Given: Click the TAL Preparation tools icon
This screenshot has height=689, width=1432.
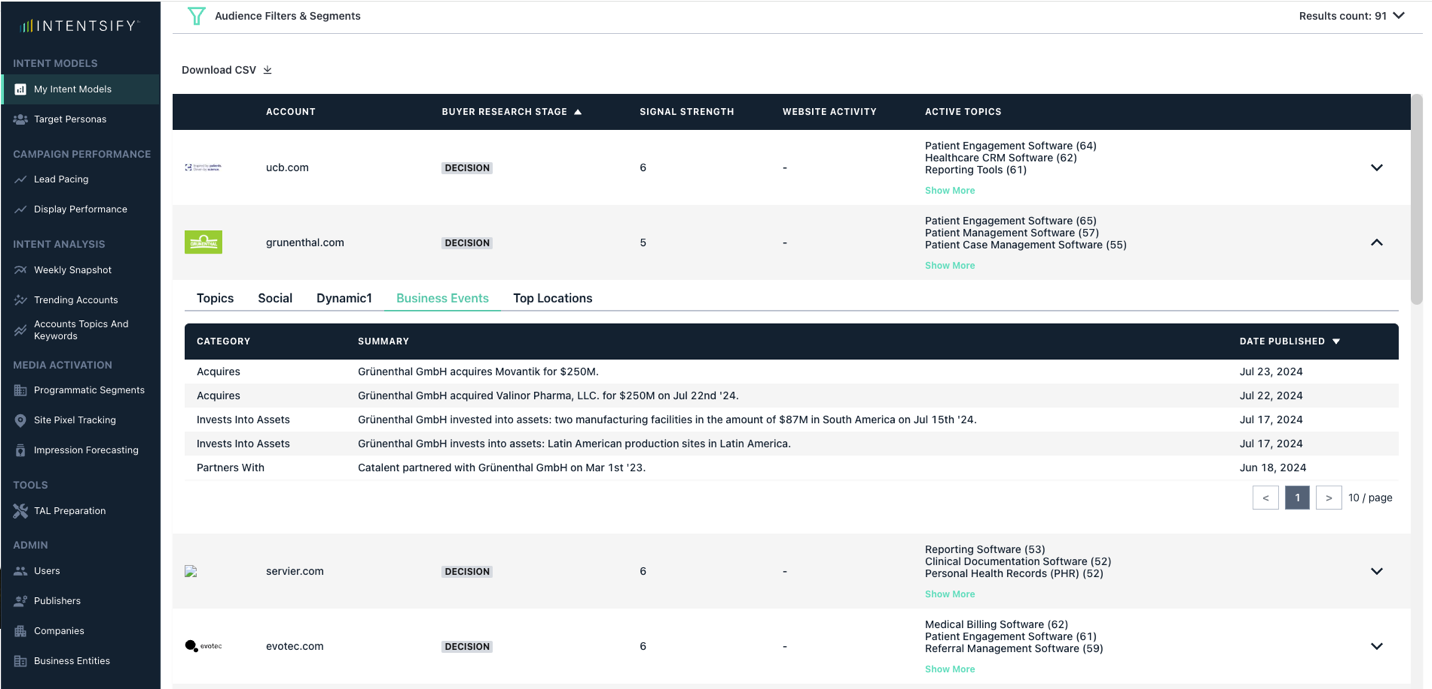Looking at the screenshot, I should (20, 511).
